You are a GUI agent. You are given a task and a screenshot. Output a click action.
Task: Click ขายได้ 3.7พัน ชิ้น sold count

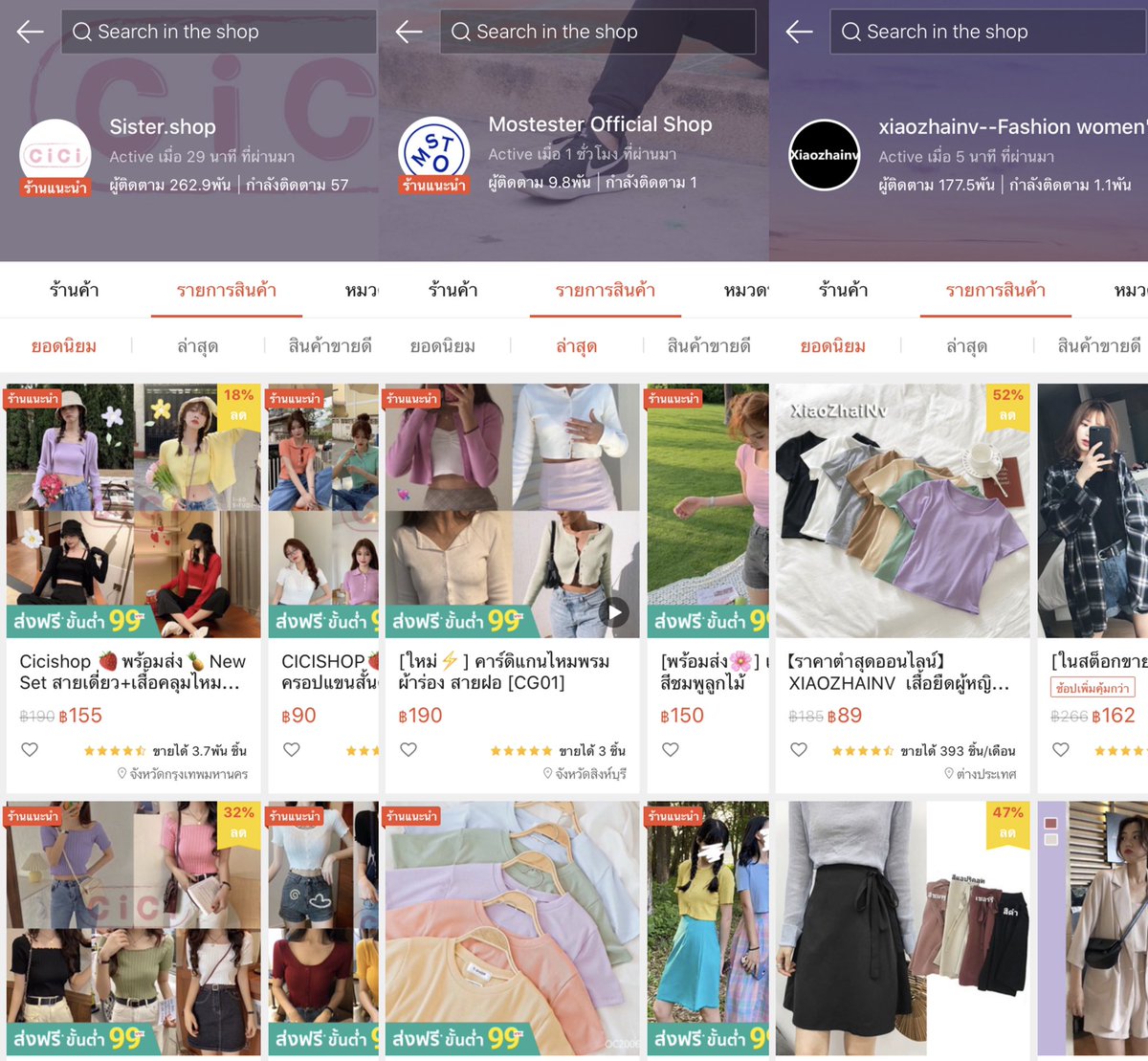(x=199, y=751)
